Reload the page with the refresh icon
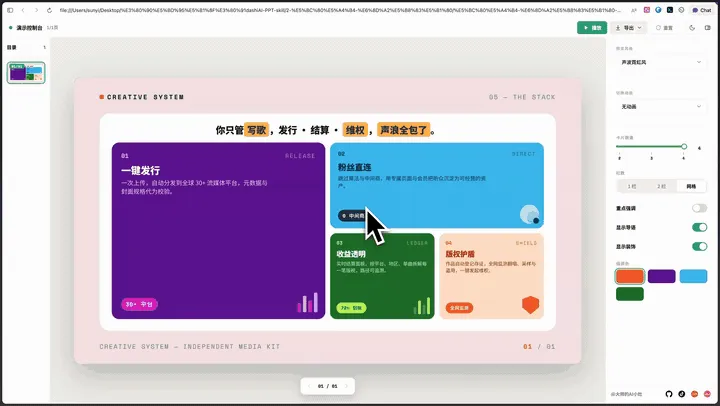 point(49,10)
